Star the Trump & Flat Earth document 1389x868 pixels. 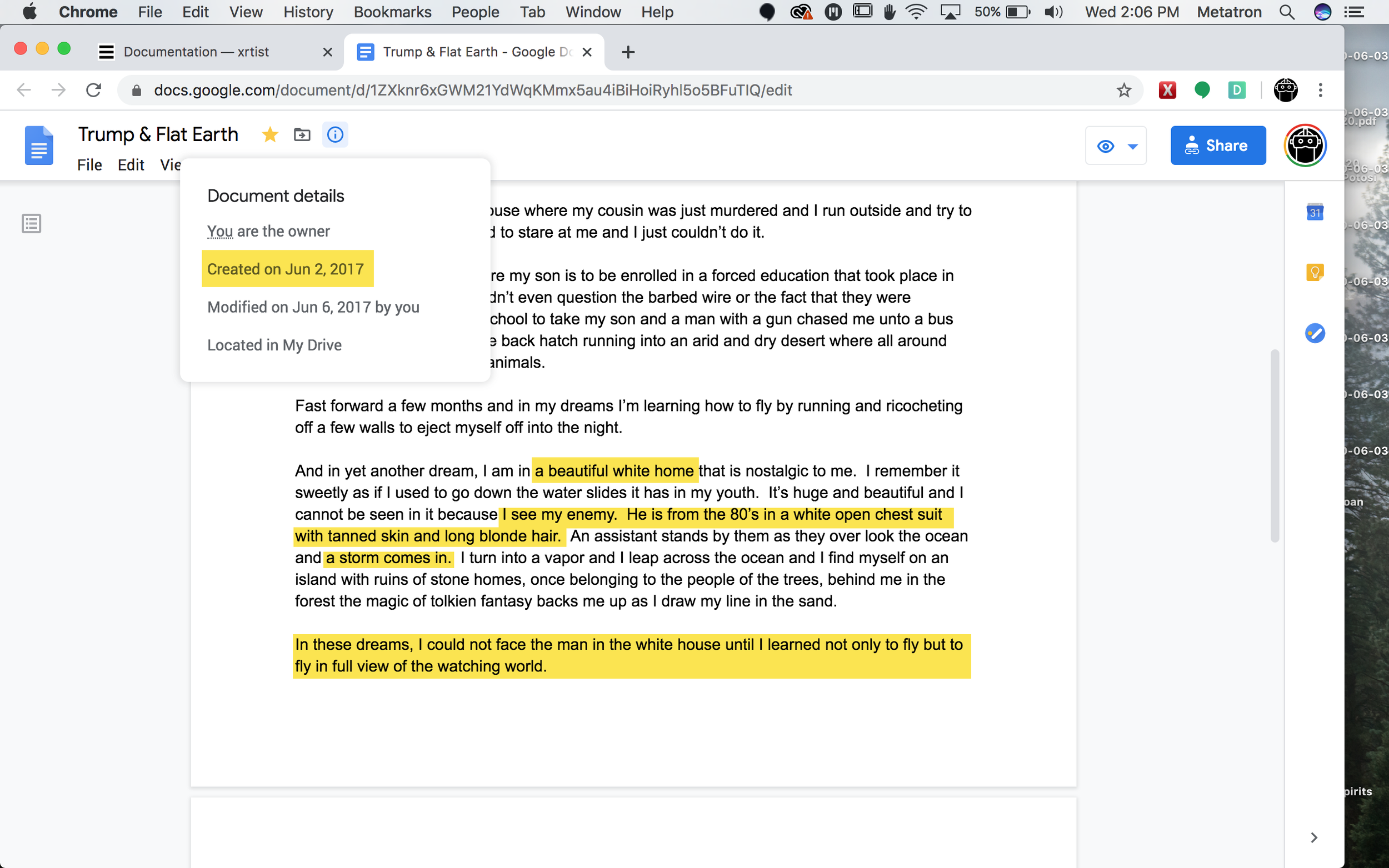[x=269, y=134]
